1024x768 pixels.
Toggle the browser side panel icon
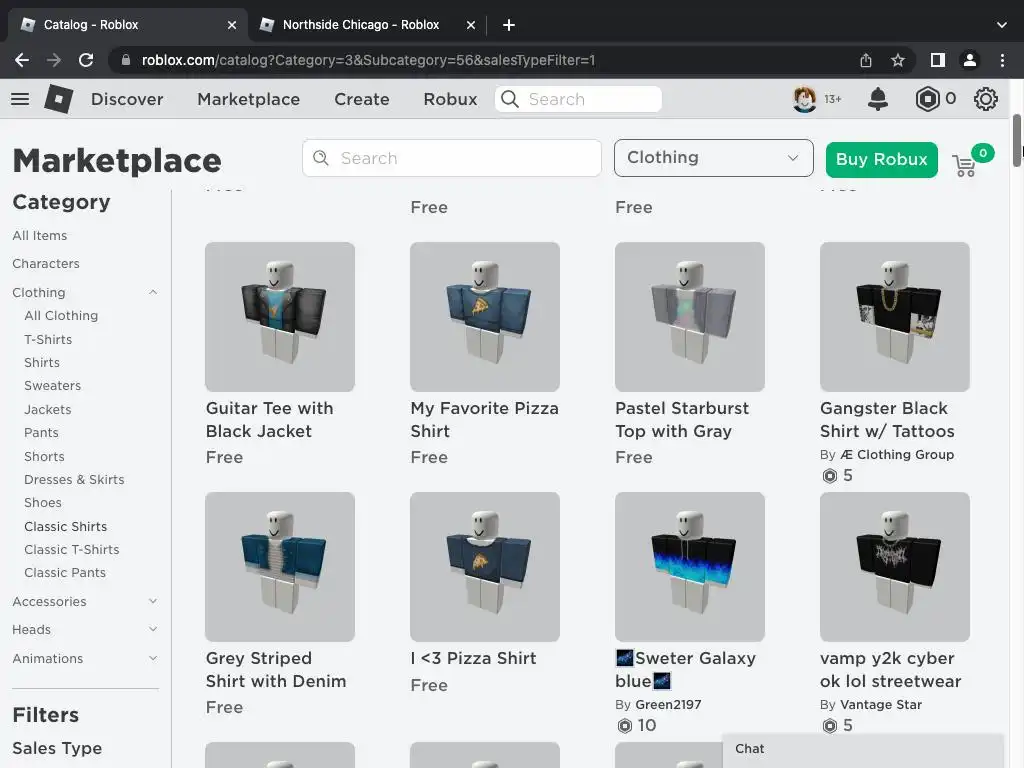(938, 60)
